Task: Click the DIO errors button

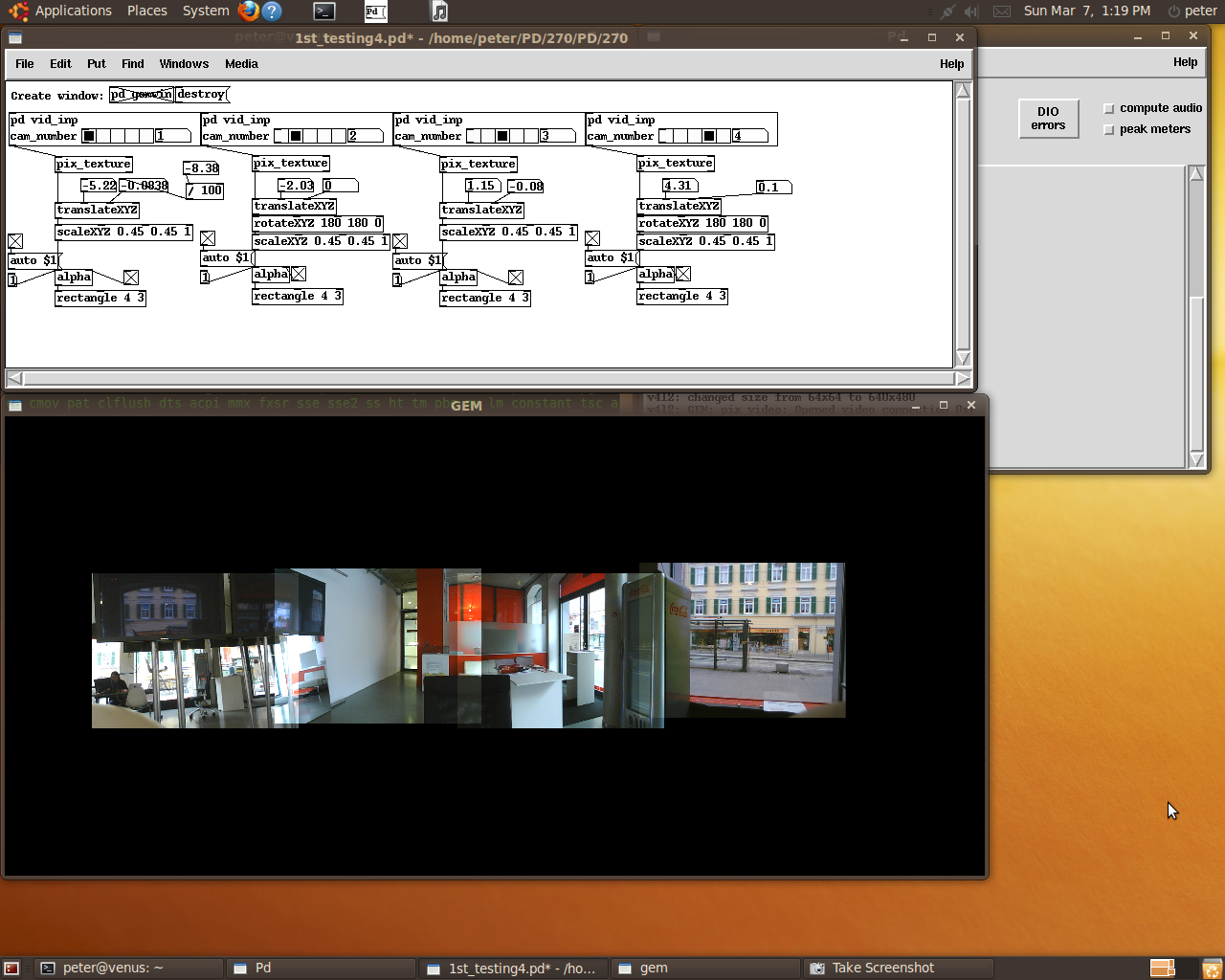Action: pyautogui.click(x=1048, y=119)
